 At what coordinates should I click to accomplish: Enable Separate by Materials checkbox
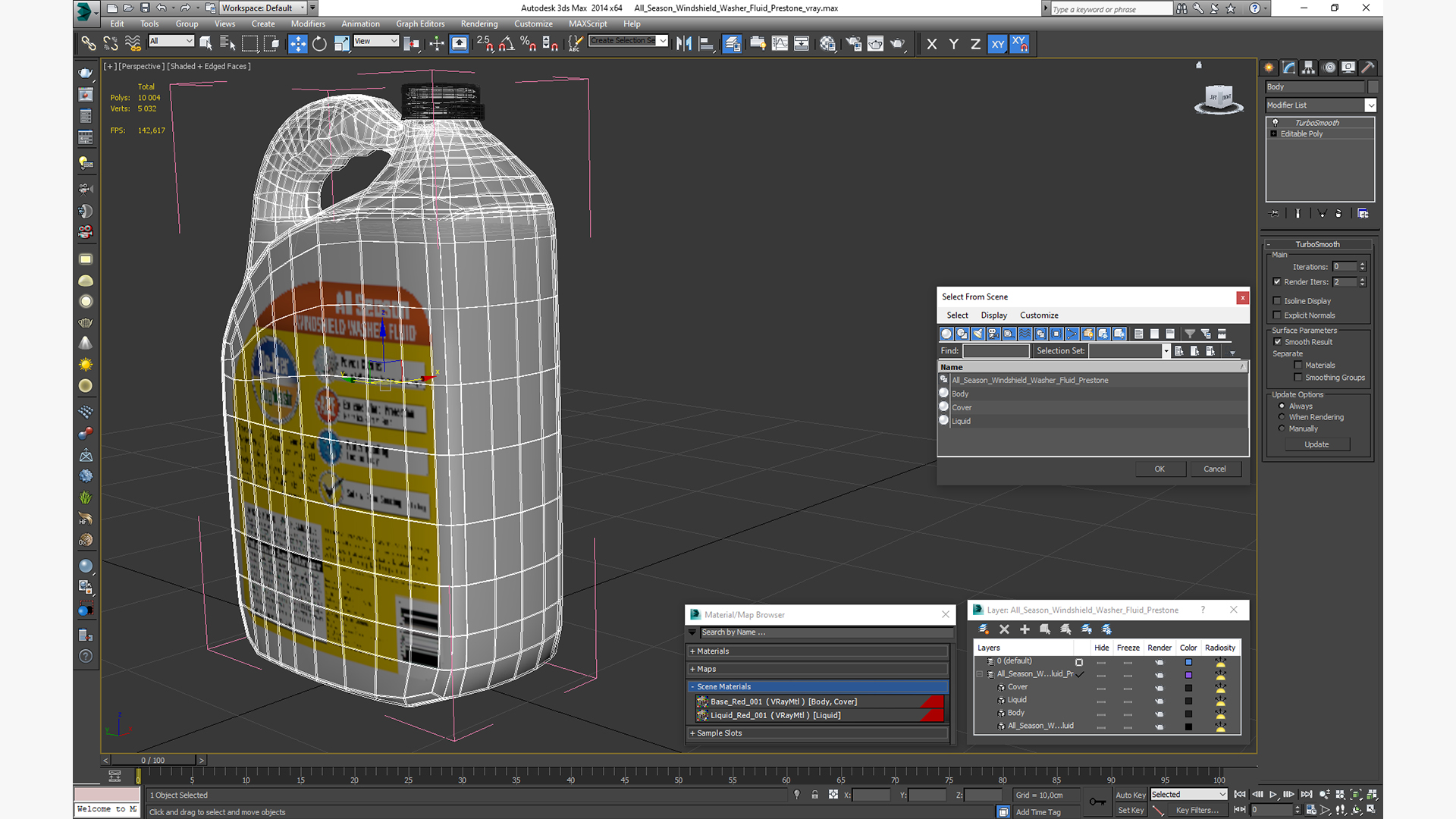click(x=1298, y=365)
